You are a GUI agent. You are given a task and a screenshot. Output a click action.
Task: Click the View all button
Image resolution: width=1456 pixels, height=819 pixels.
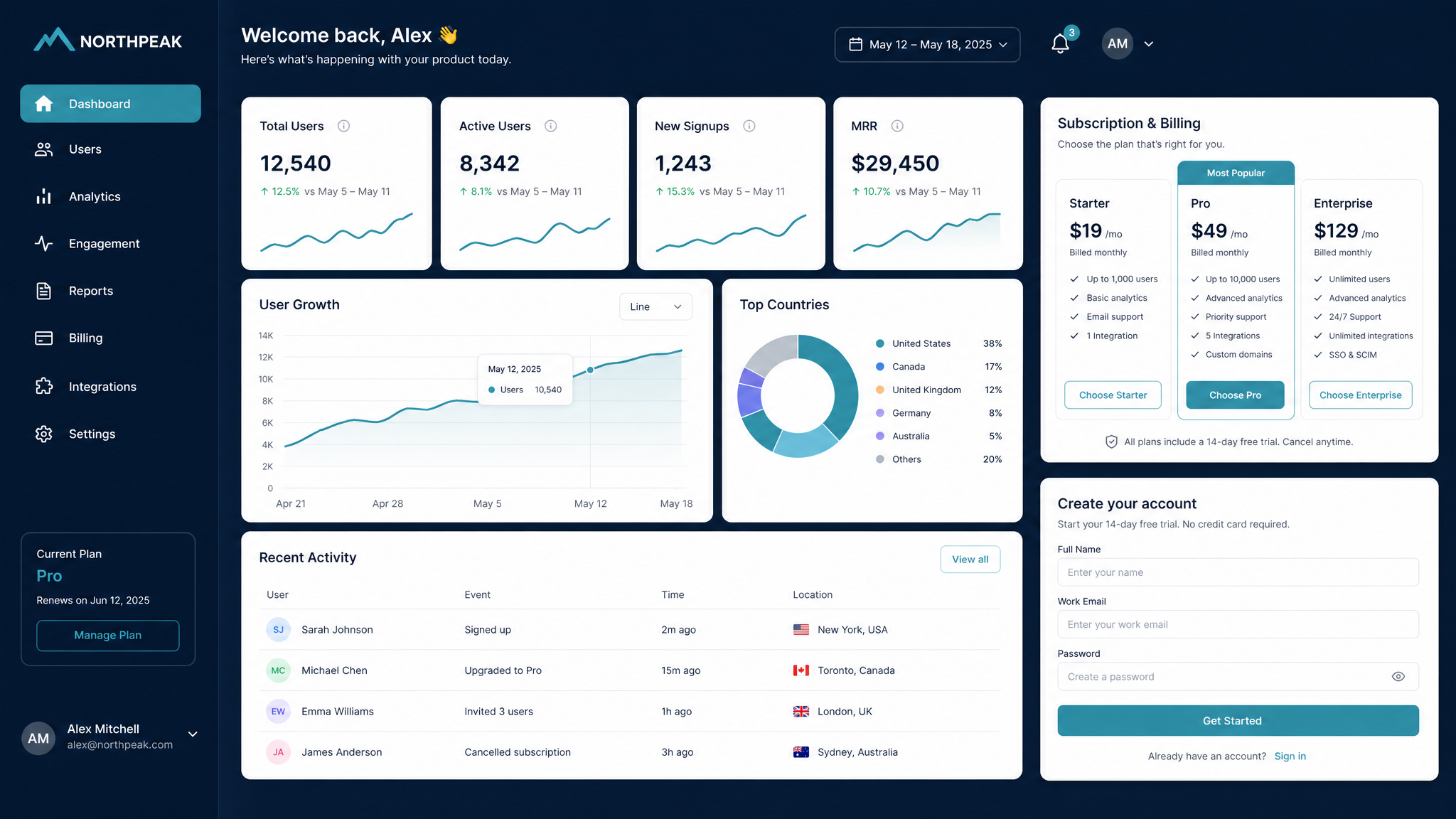(x=970, y=560)
